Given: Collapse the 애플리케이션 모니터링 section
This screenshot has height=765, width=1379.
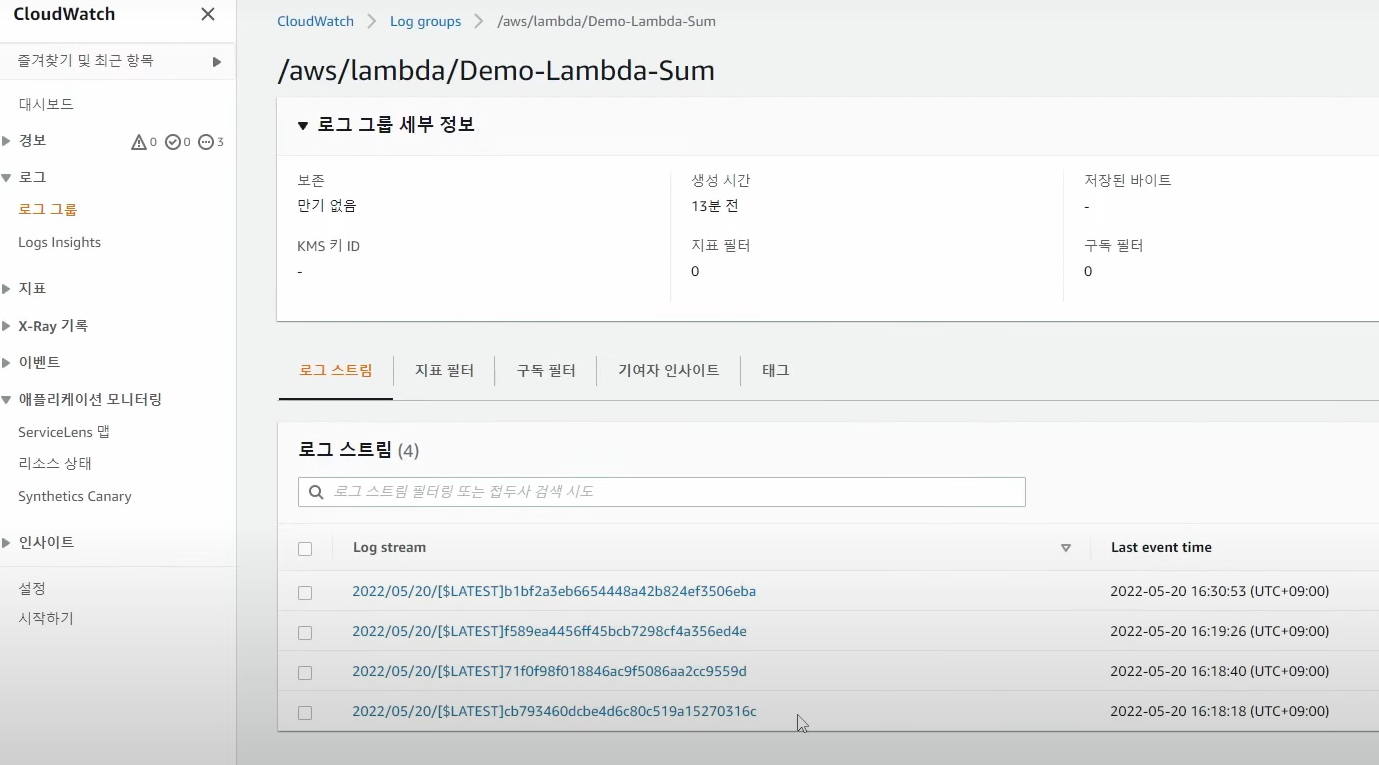Looking at the screenshot, I should (7, 400).
